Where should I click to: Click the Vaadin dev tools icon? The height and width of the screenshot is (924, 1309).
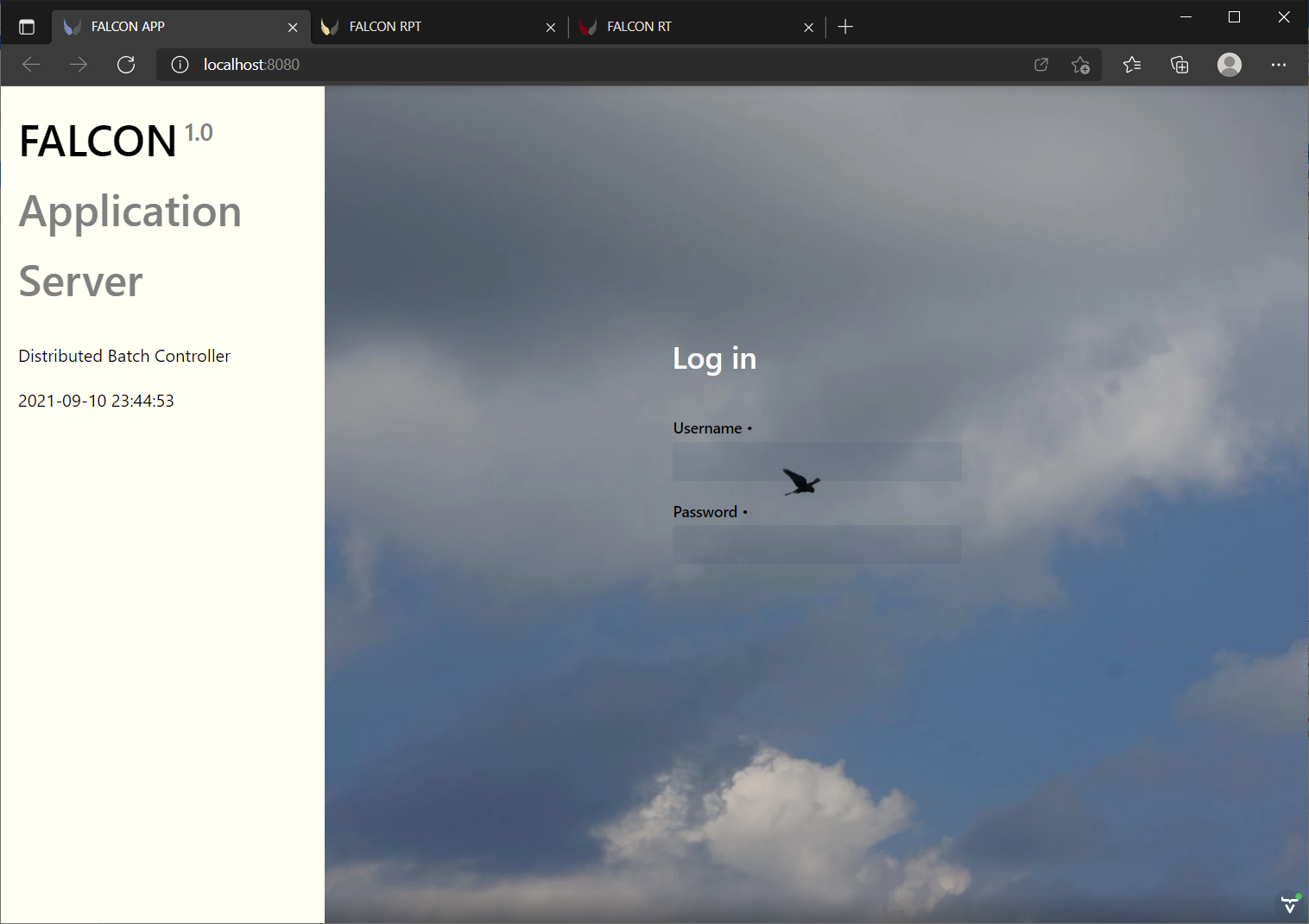[x=1290, y=904]
